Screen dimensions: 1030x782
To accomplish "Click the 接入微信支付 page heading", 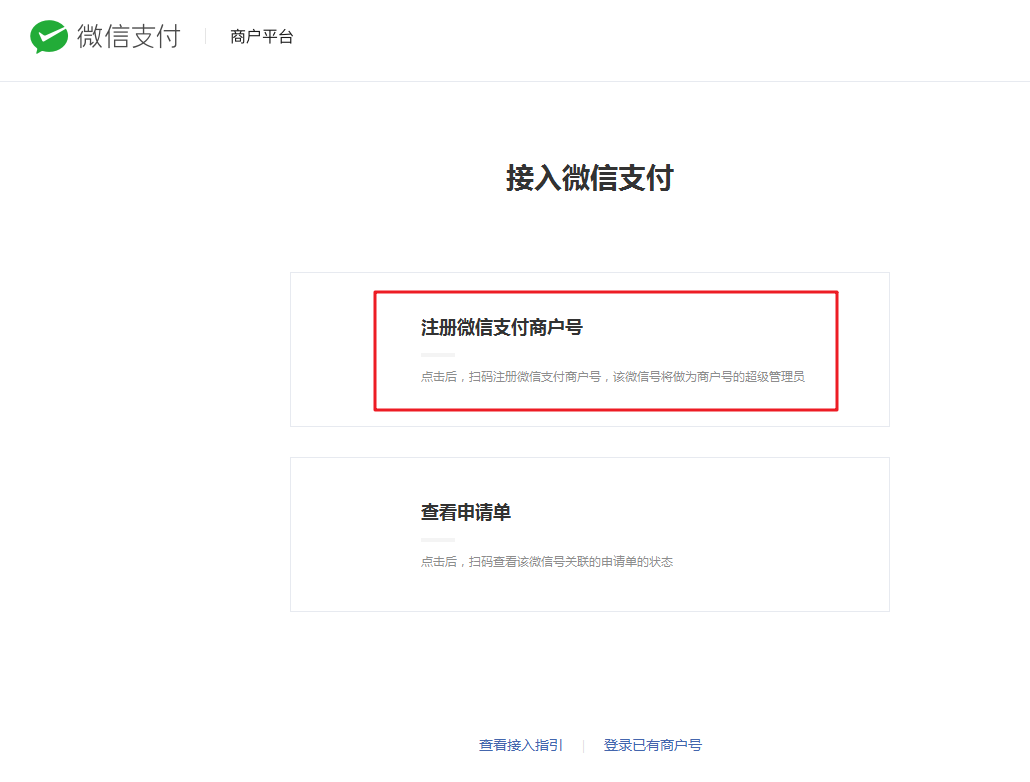I will 589,178.
